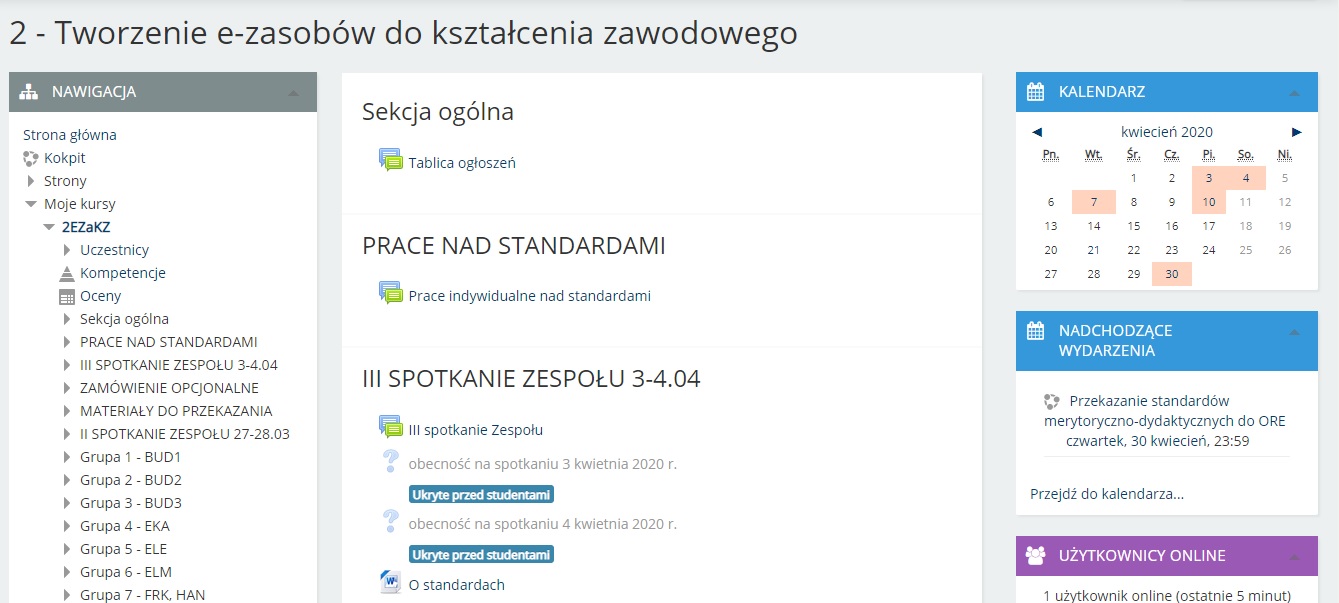Screen dimensions: 1339x603
Task: Select highlighted day 30 in calendar
Action: [x=1171, y=275]
